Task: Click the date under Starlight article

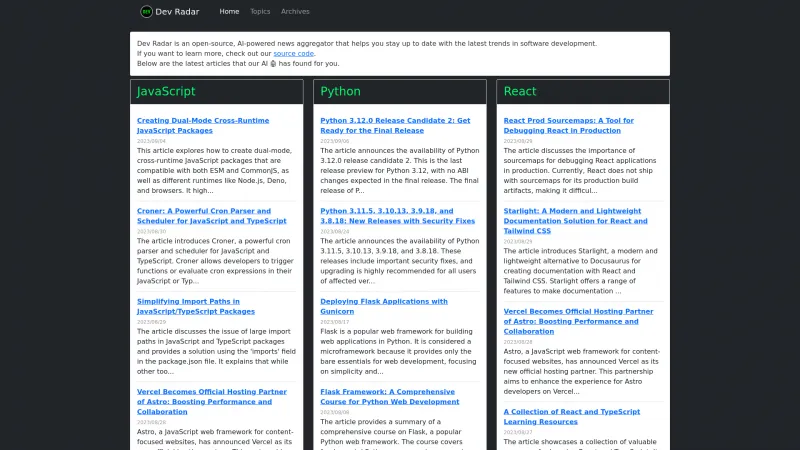Action: pyautogui.click(x=518, y=241)
